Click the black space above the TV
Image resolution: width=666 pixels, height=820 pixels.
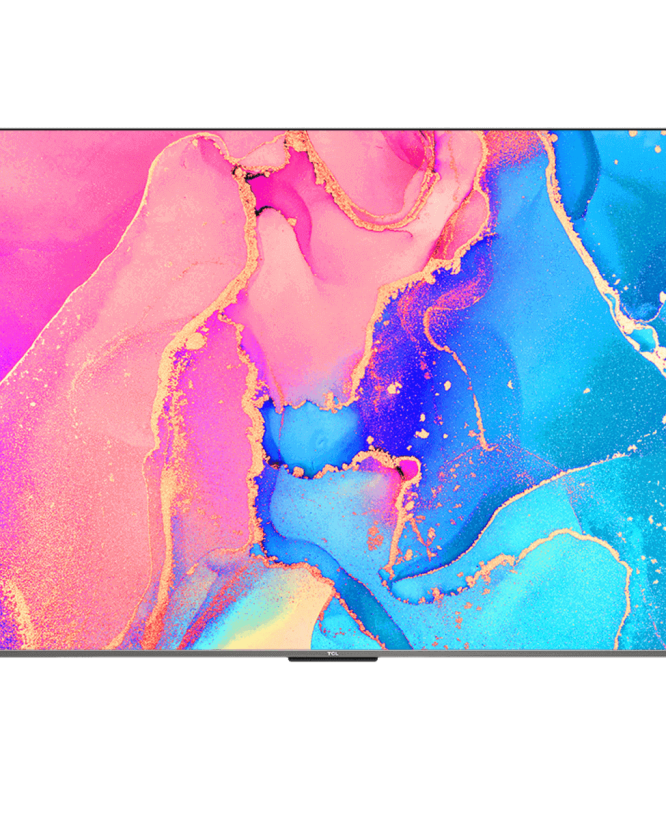point(333,60)
